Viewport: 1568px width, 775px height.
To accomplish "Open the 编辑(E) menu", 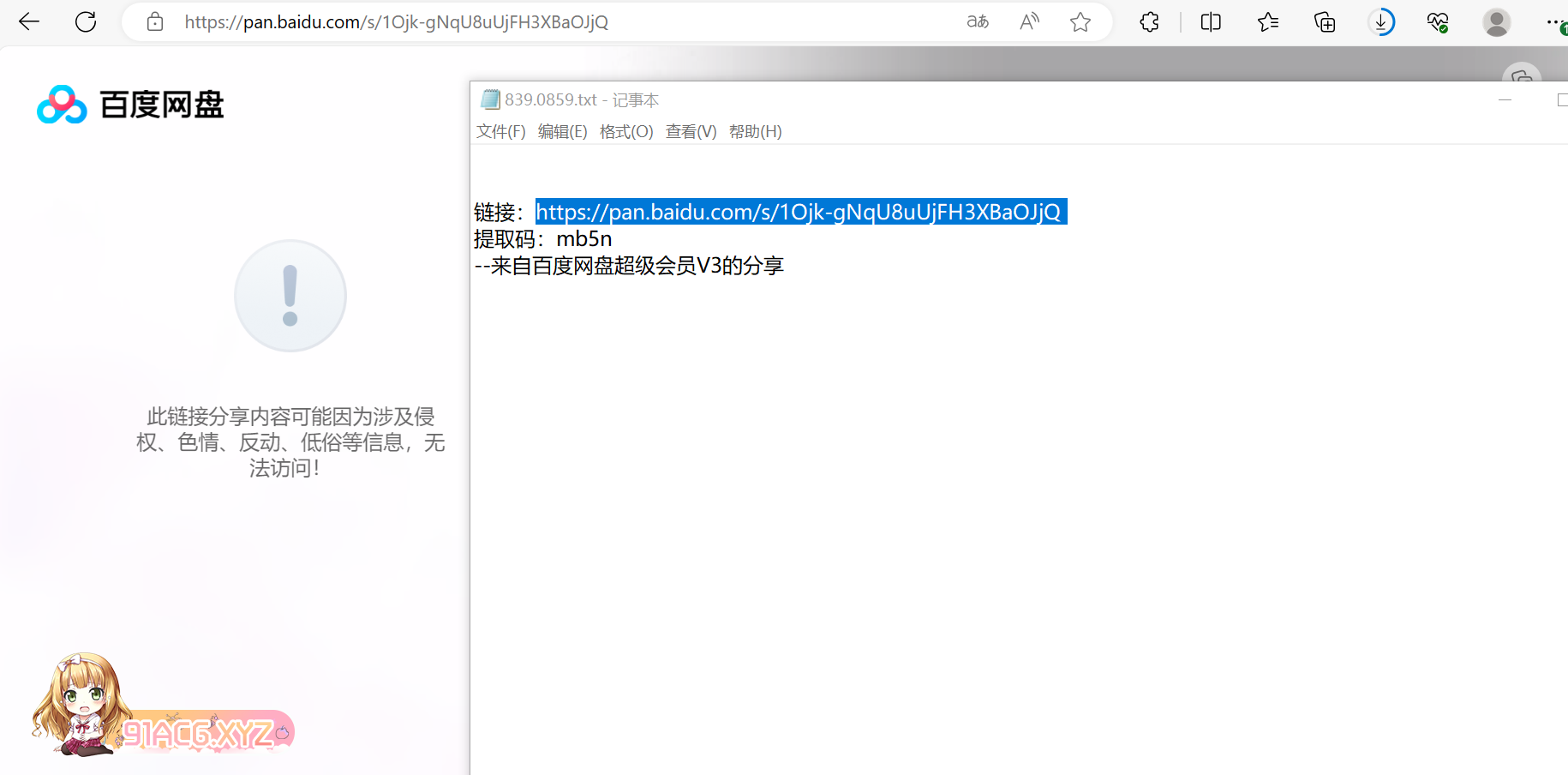I will tap(562, 131).
